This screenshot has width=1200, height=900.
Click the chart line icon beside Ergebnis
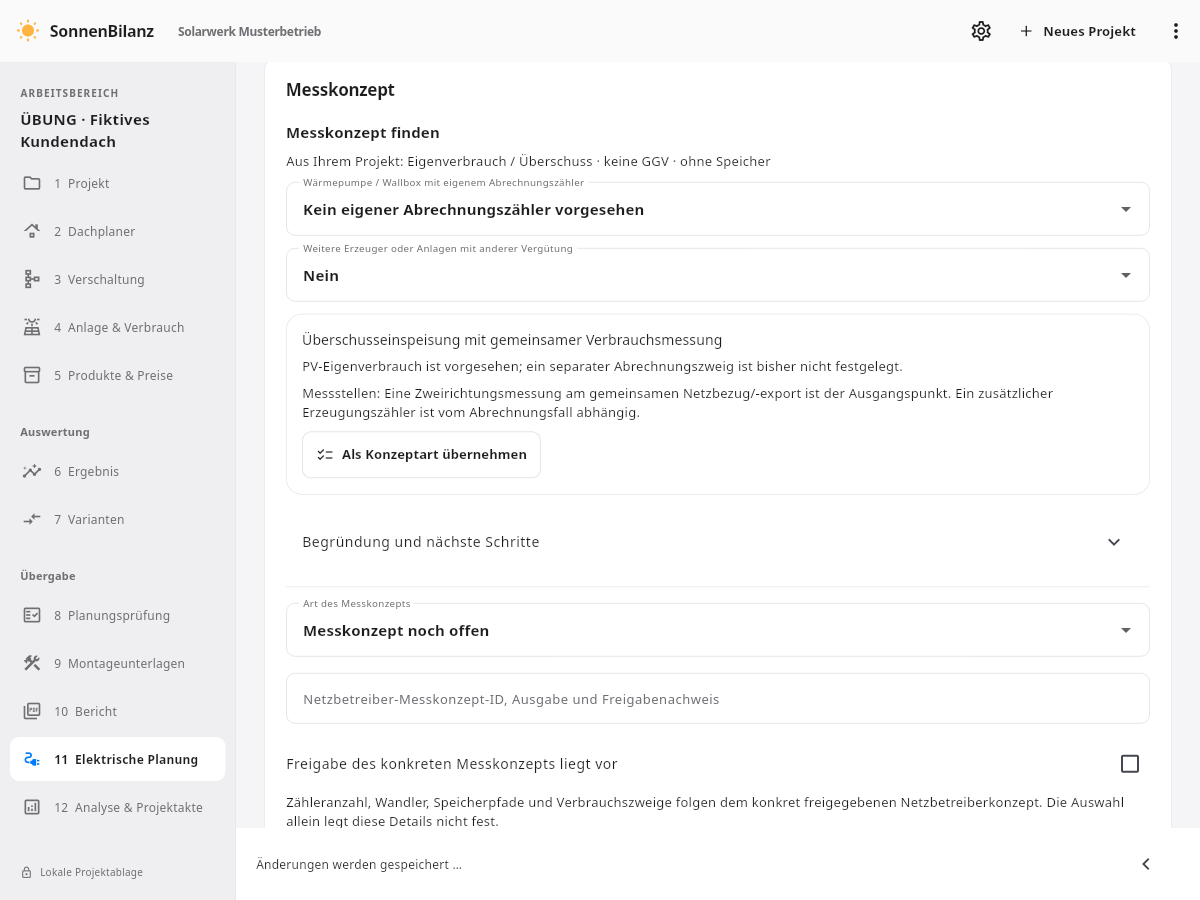(32, 471)
